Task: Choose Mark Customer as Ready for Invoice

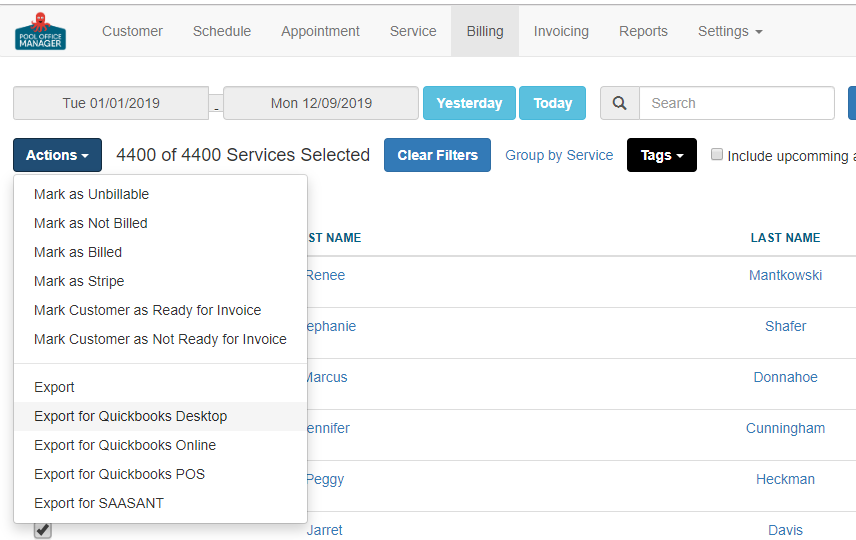Action: 160,310
